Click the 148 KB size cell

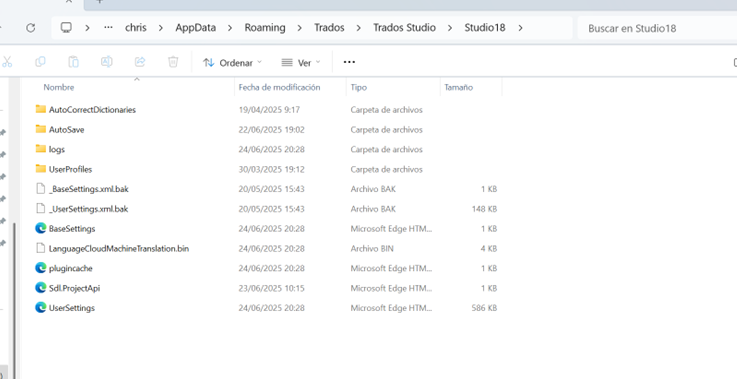pyautogui.click(x=484, y=209)
